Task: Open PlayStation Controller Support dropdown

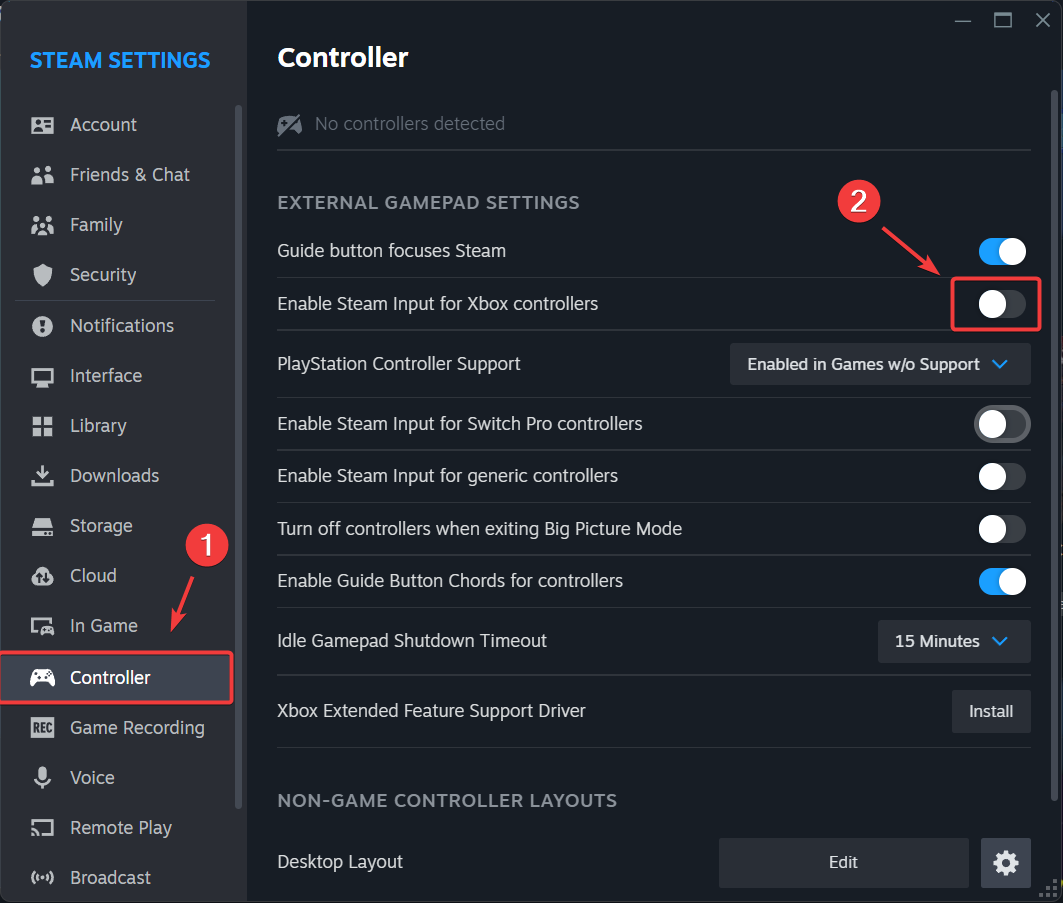Action: (880, 364)
